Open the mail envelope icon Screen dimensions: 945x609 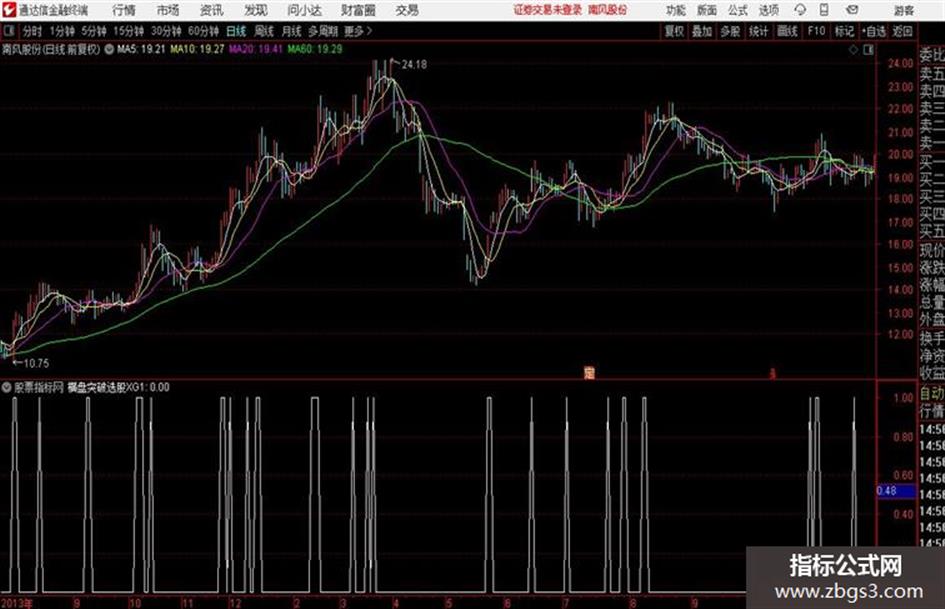(x=852, y=10)
